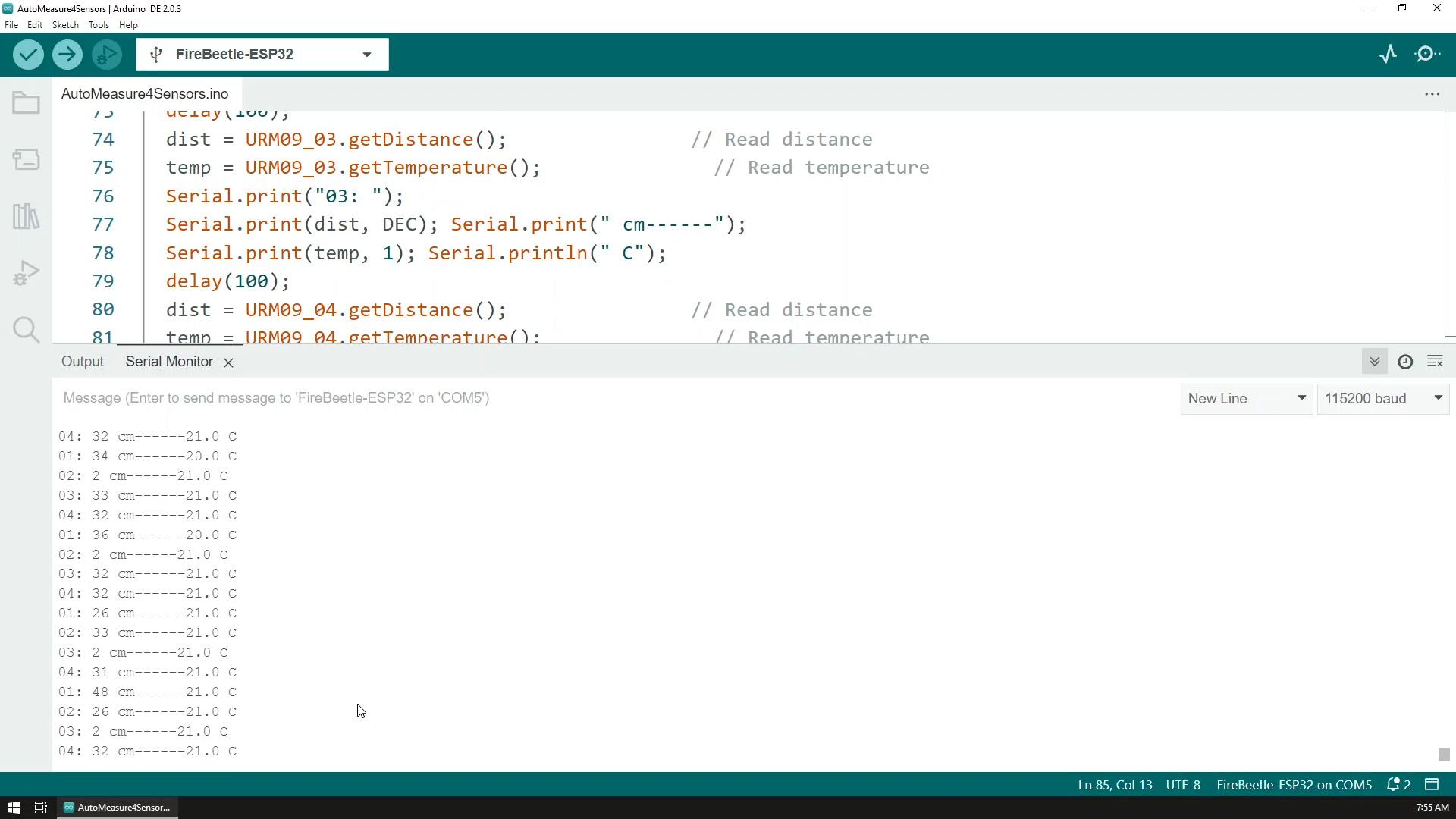Screen dimensions: 1456x819
Task: Toggle timestamp display clock icon
Action: click(x=1405, y=362)
